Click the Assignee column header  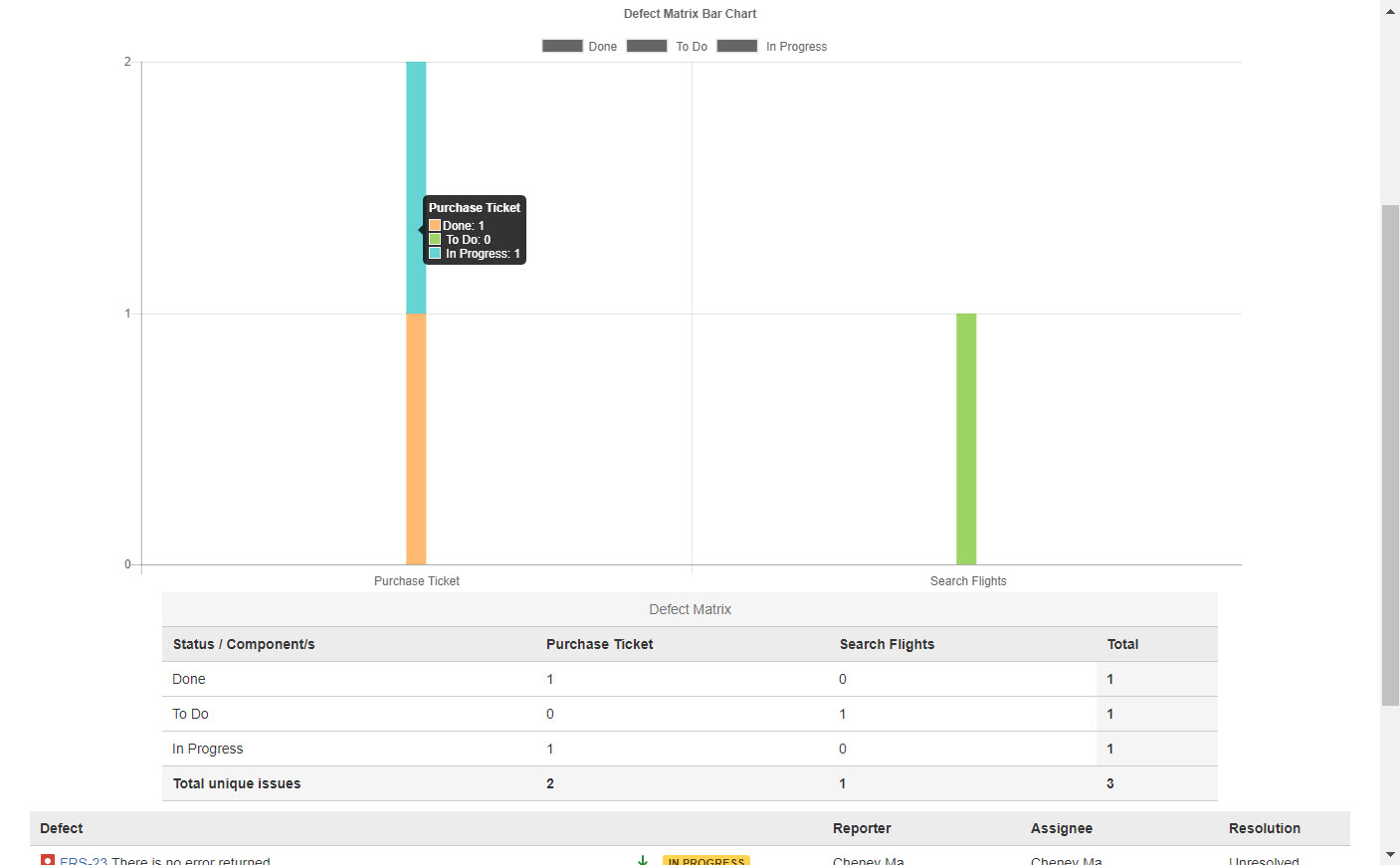(x=1062, y=828)
